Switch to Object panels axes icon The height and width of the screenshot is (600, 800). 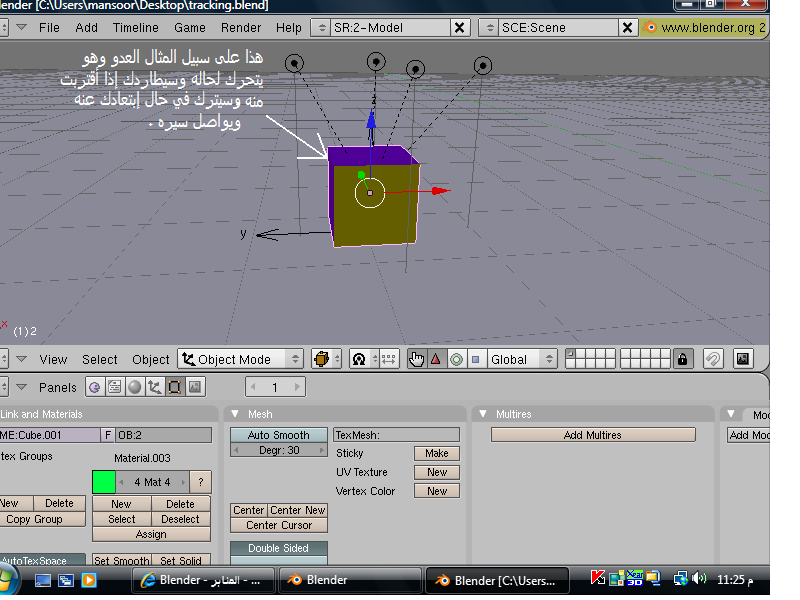click(155, 387)
